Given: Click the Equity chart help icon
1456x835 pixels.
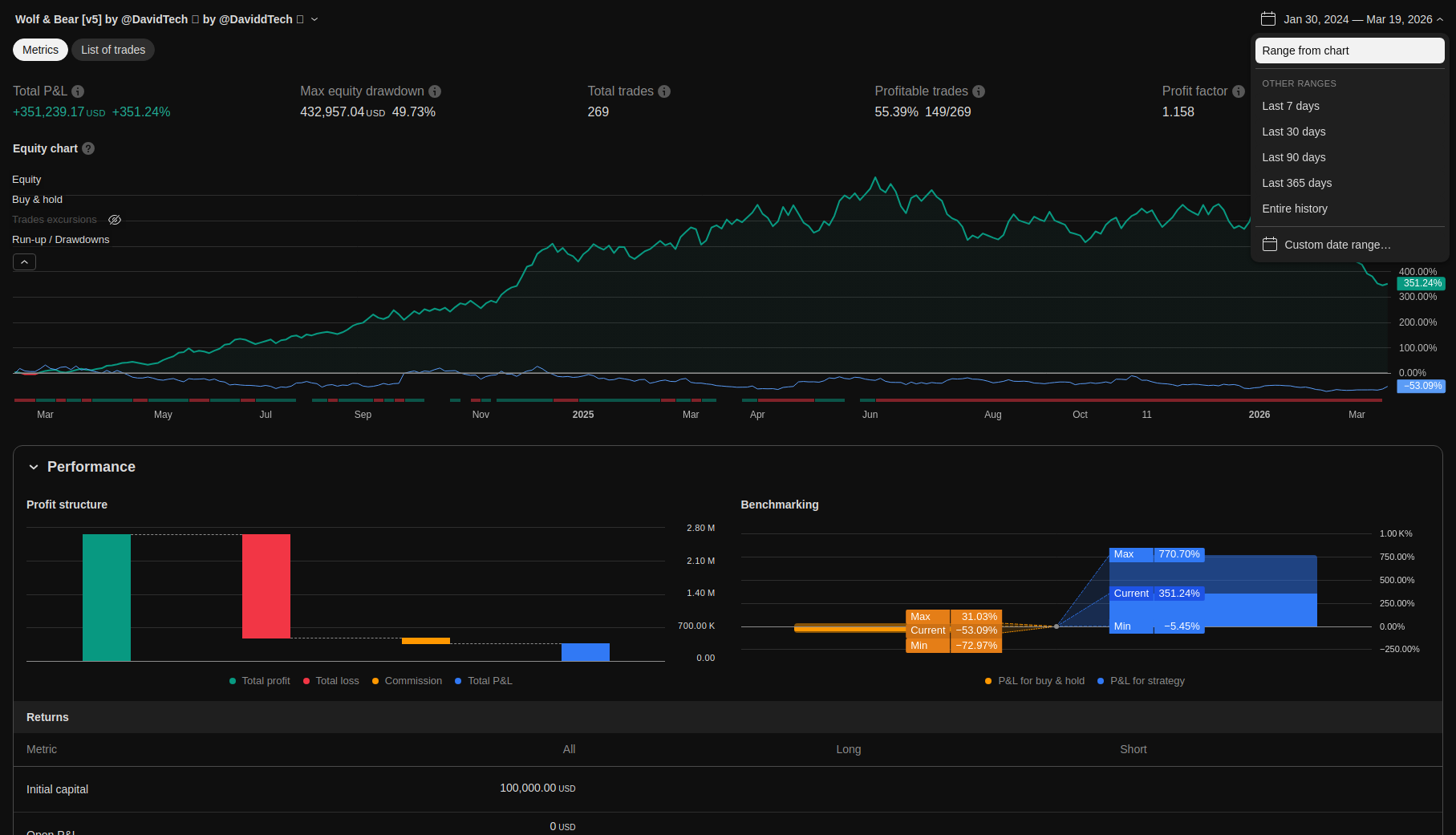Looking at the screenshot, I should [x=88, y=148].
